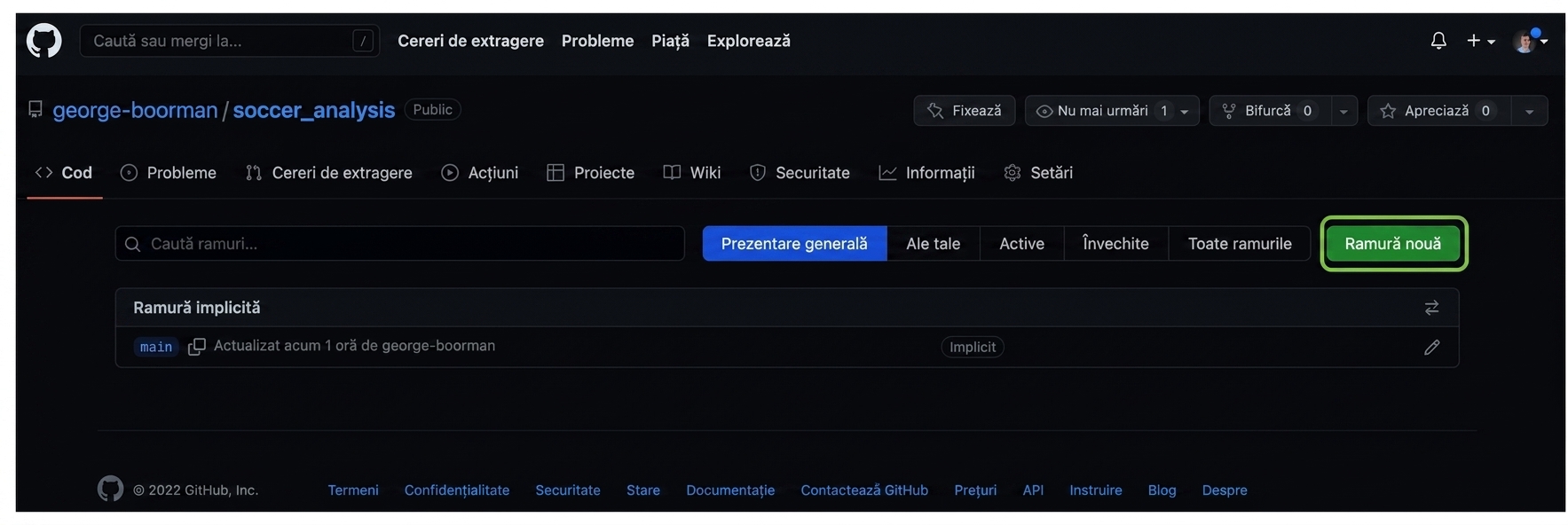Click slash shortcut hint in search
The width and height of the screenshot is (1568, 525).
(x=363, y=41)
